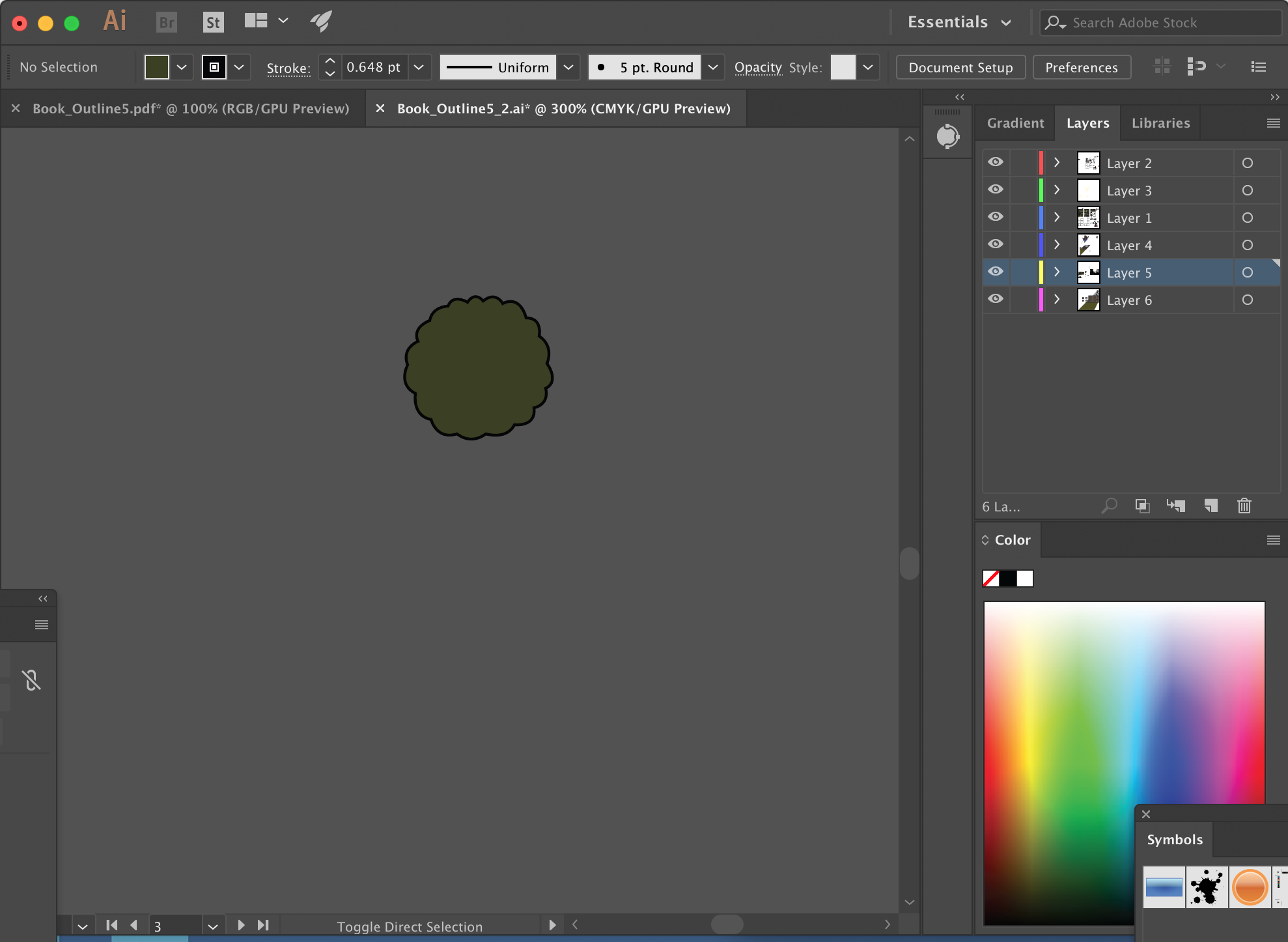The height and width of the screenshot is (942, 1288).
Task: Open Adobe Stock via the St icon
Action: click(x=213, y=22)
